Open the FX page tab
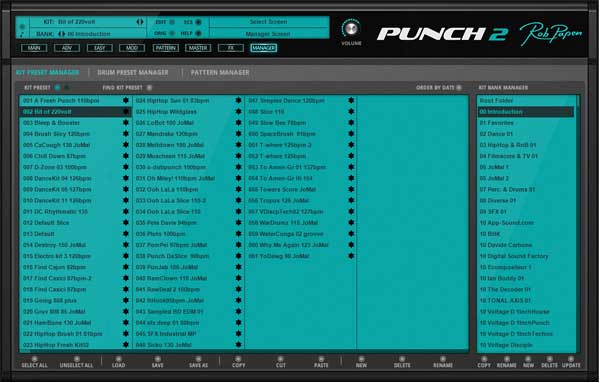This screenshot has height=383, width=600. point(231,48)
